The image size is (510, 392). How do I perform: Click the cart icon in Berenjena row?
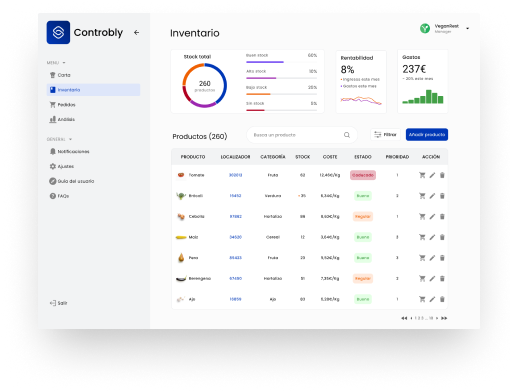(422, 278)
